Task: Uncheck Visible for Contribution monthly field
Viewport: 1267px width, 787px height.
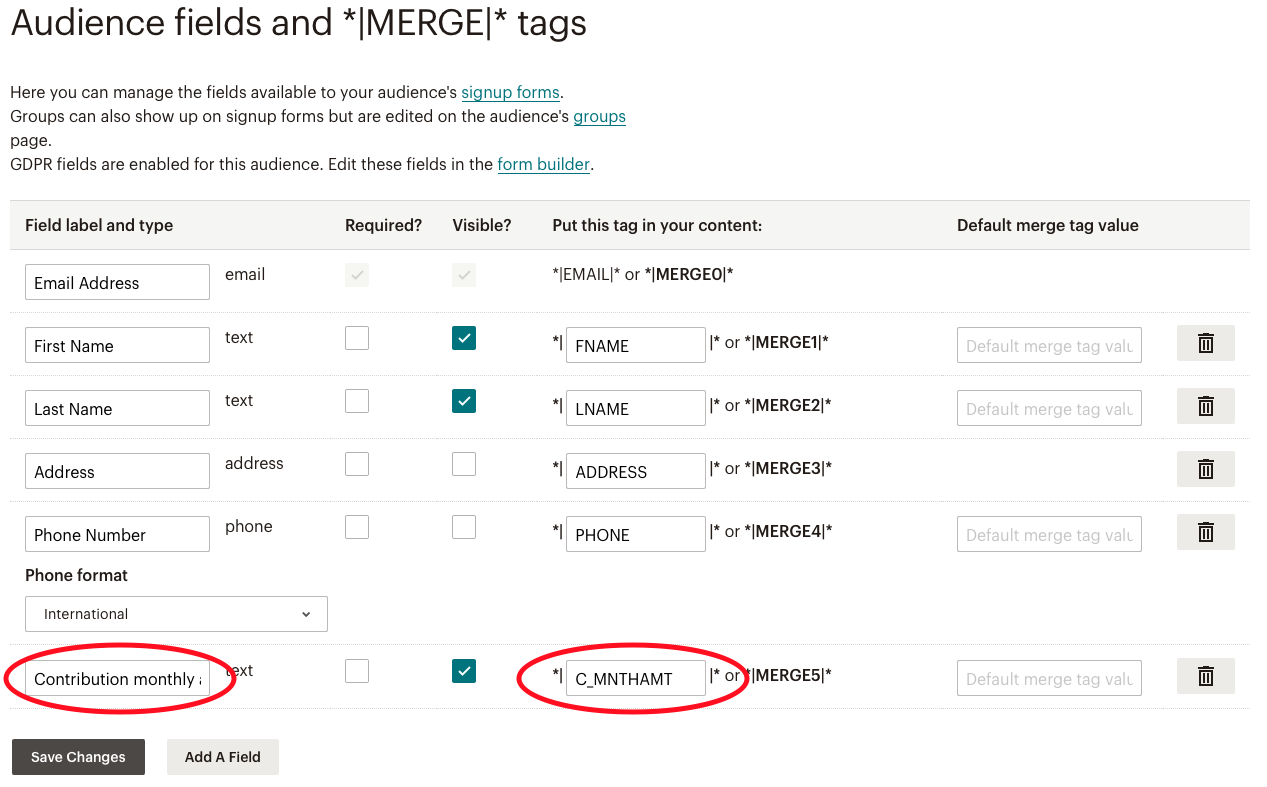Action: point(464,671)
